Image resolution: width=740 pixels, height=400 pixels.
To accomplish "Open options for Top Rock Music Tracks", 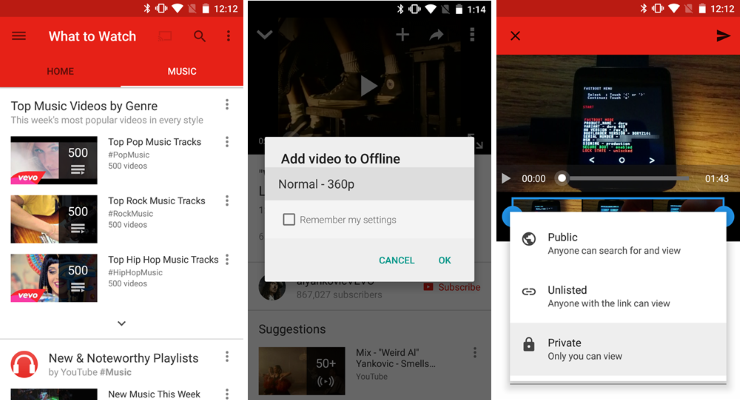I will coord(227,200).
